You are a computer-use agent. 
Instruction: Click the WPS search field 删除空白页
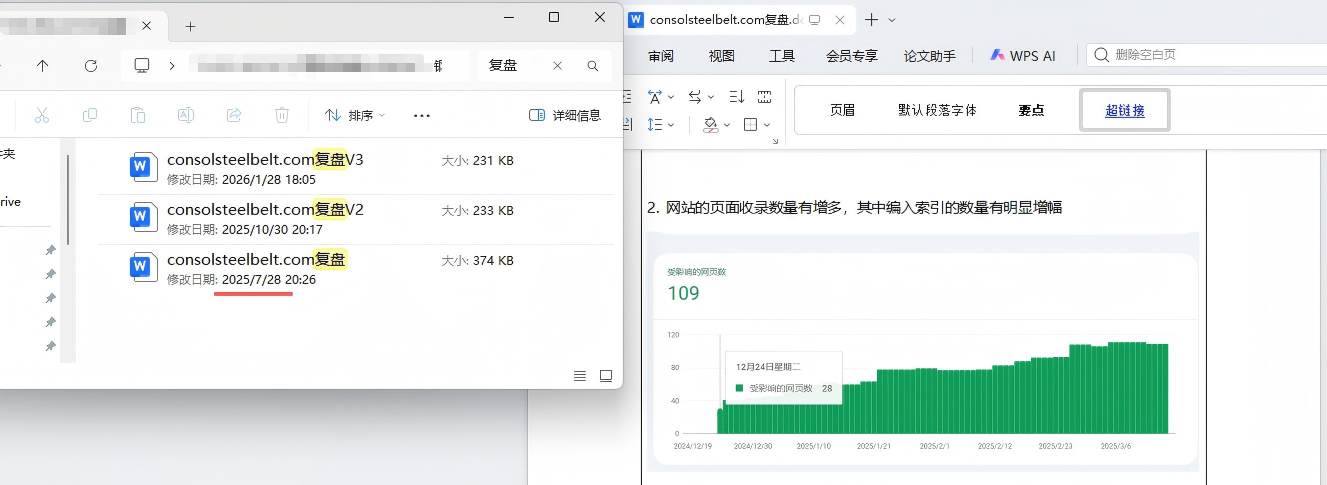click(x=1206, y=55)
